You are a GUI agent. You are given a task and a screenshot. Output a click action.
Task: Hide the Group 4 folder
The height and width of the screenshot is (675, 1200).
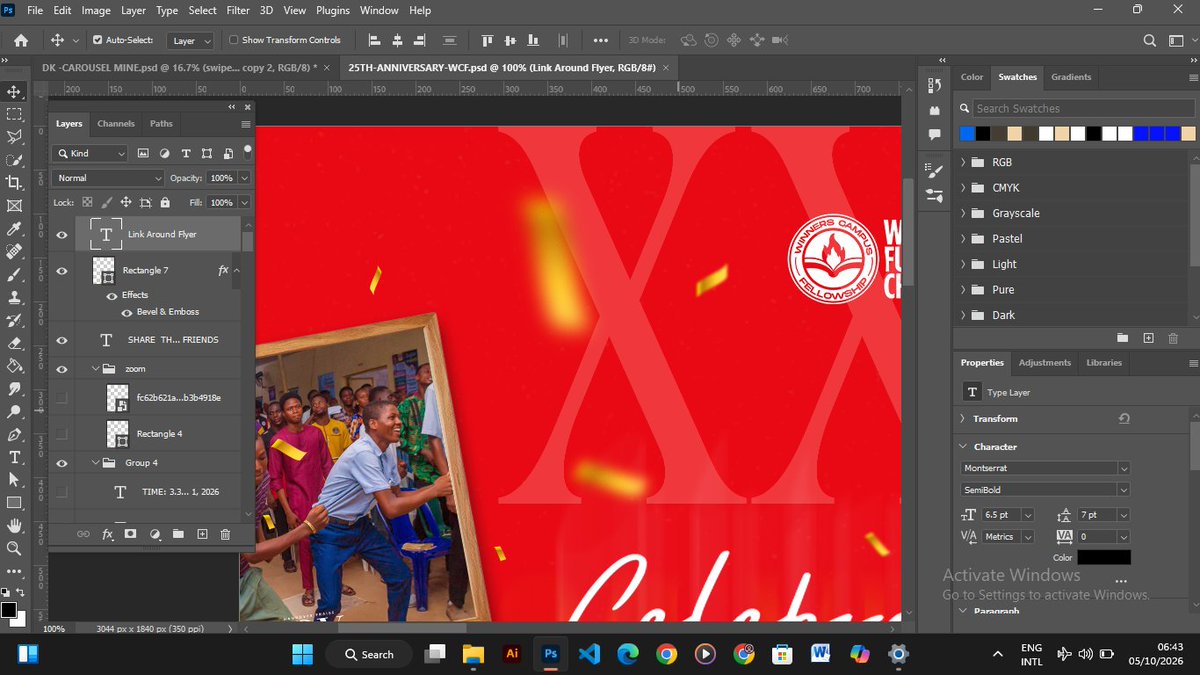point(62,463)
